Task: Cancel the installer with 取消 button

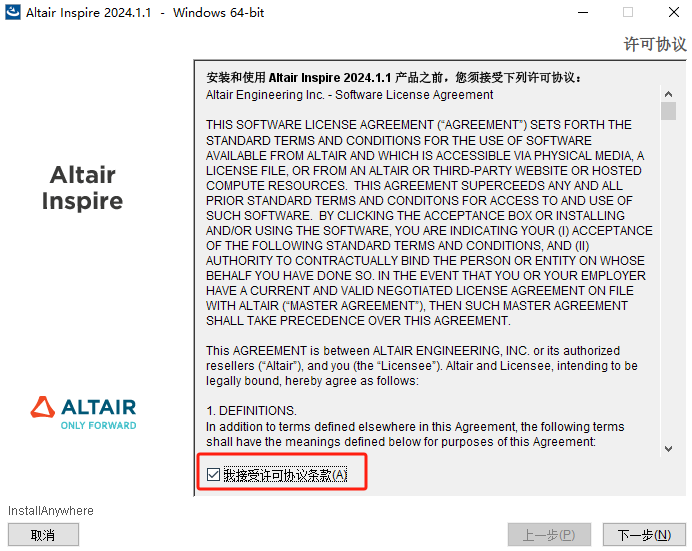Action: pos(43,535)
